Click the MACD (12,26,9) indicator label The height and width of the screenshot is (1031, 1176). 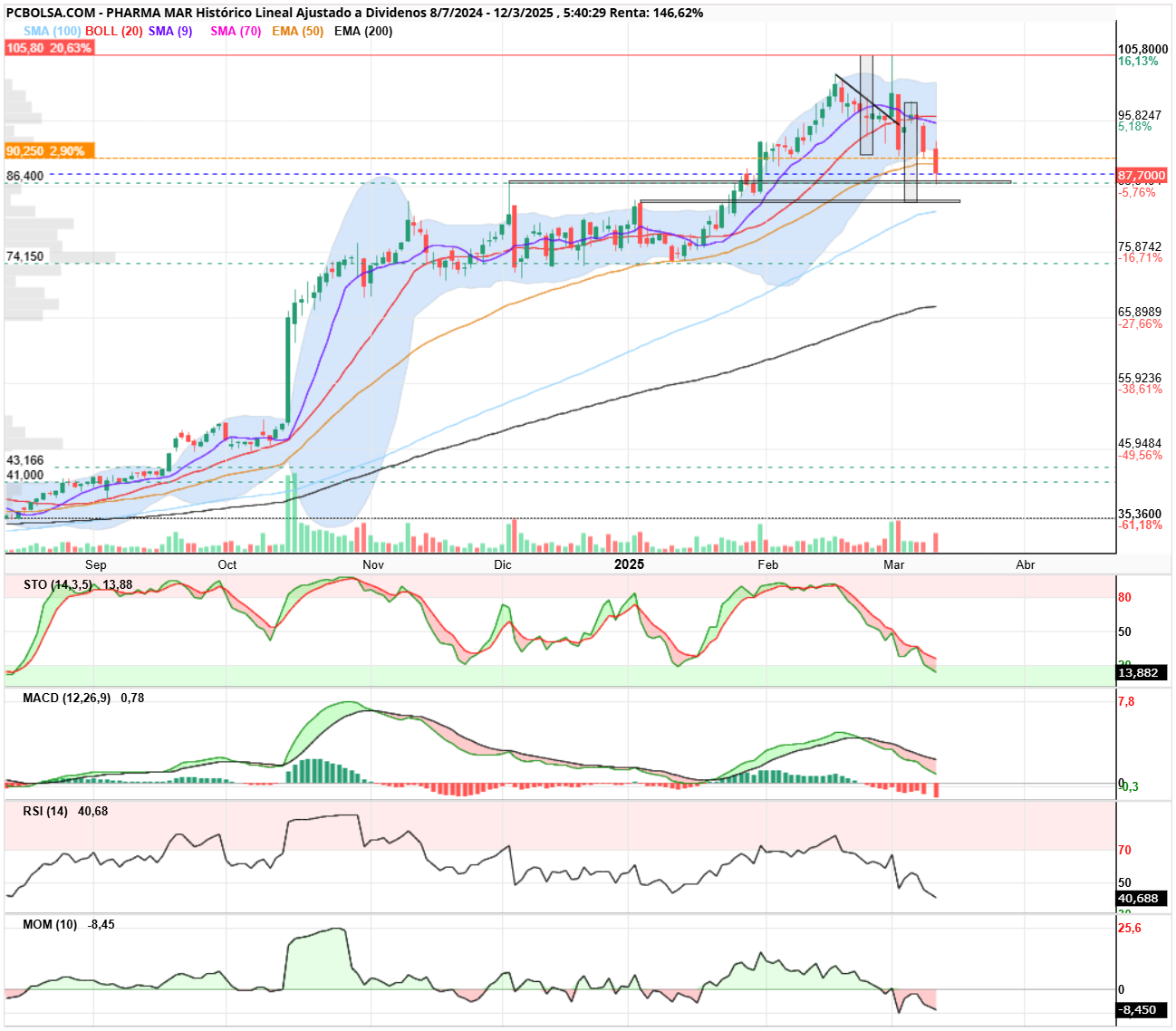pos(67,698)
